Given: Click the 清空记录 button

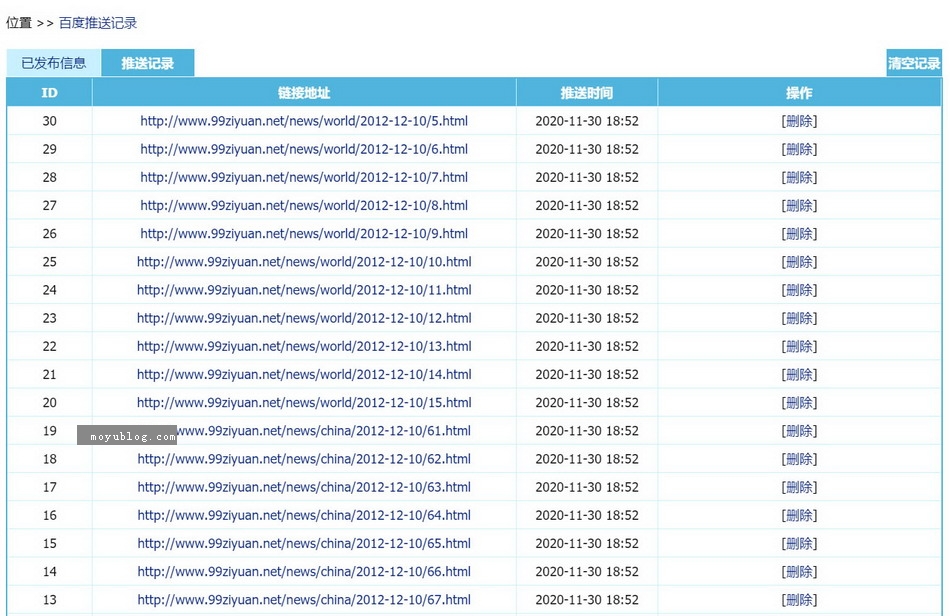Looking at the screenshot, I should tap(914, 63).
